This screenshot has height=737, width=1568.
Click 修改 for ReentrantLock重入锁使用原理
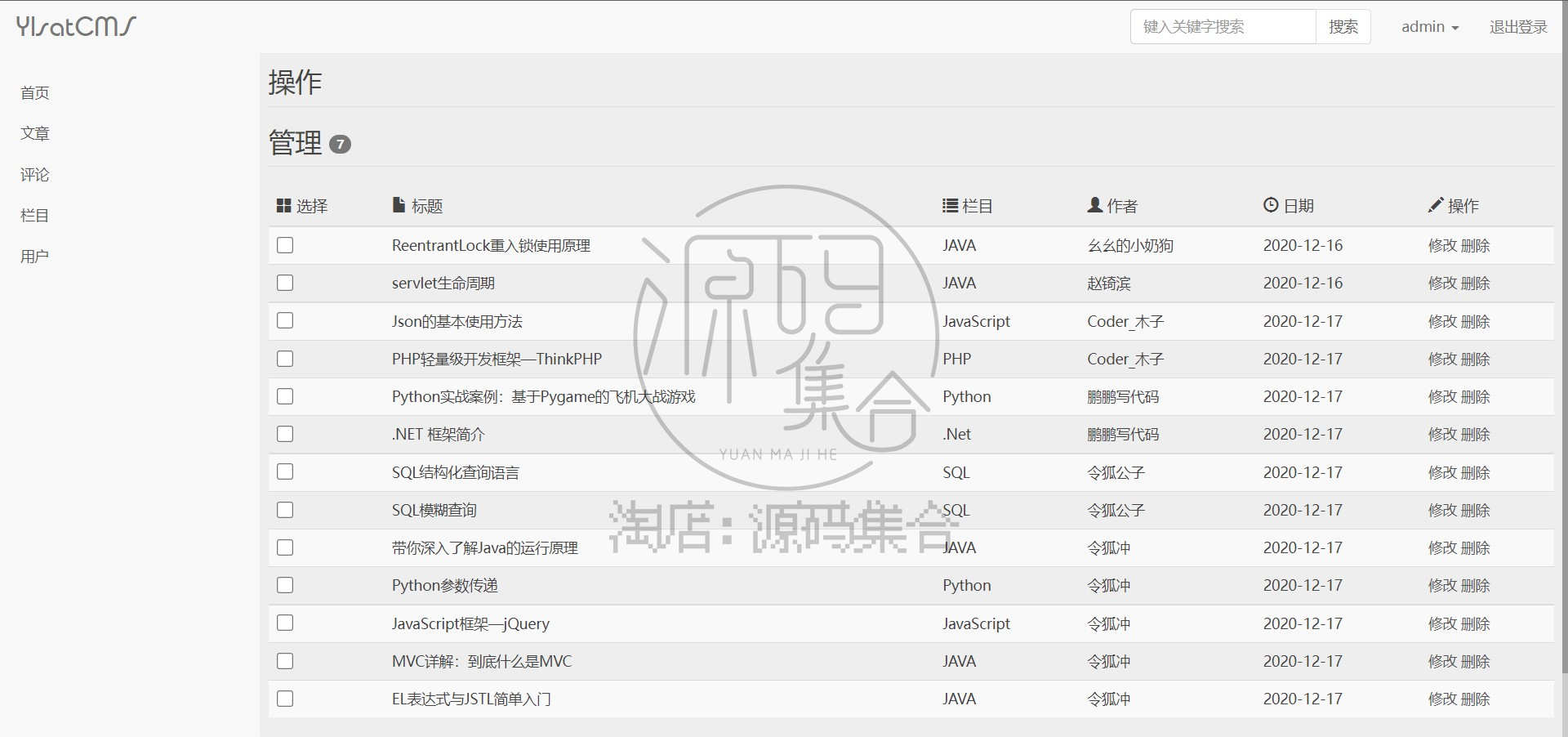pyautogui.click(x=1442, y=246)
